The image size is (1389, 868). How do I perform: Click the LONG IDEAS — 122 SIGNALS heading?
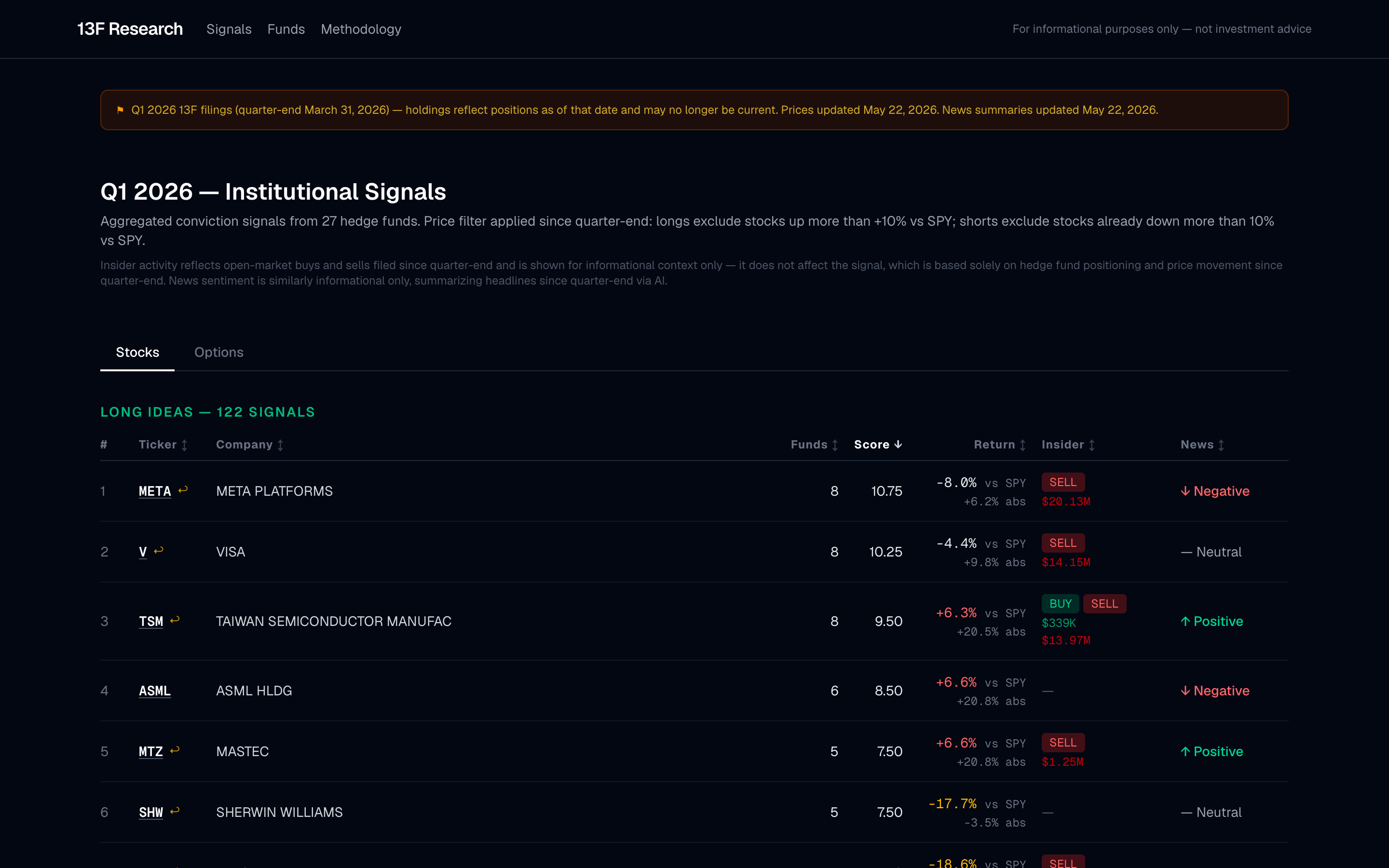point(208,412)
